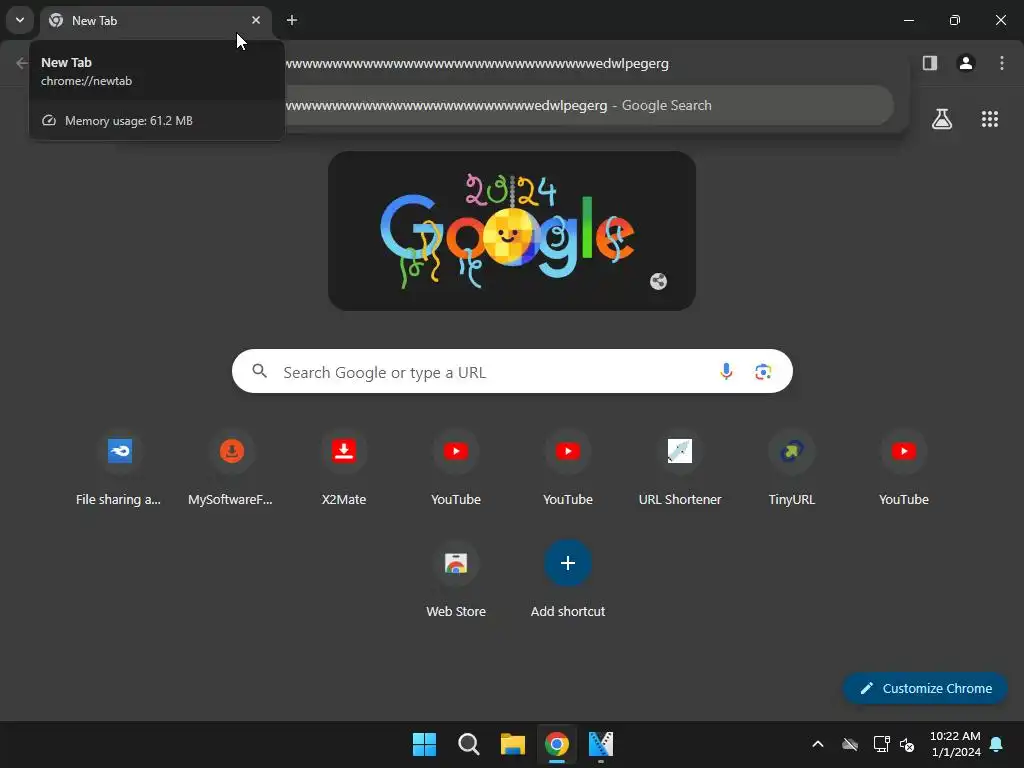This screenshot has height=768, width=1024.
Task: Open the tab search dropdown arrow
Action: 20,20
